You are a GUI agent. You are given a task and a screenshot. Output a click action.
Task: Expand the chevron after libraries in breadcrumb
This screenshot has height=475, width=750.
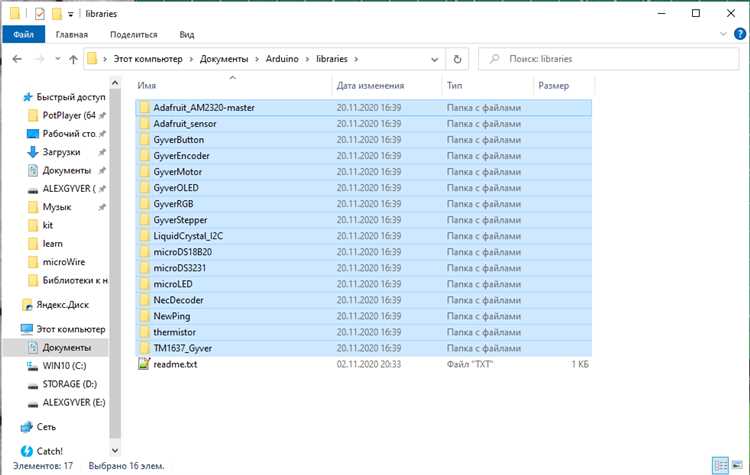[356, 59]
